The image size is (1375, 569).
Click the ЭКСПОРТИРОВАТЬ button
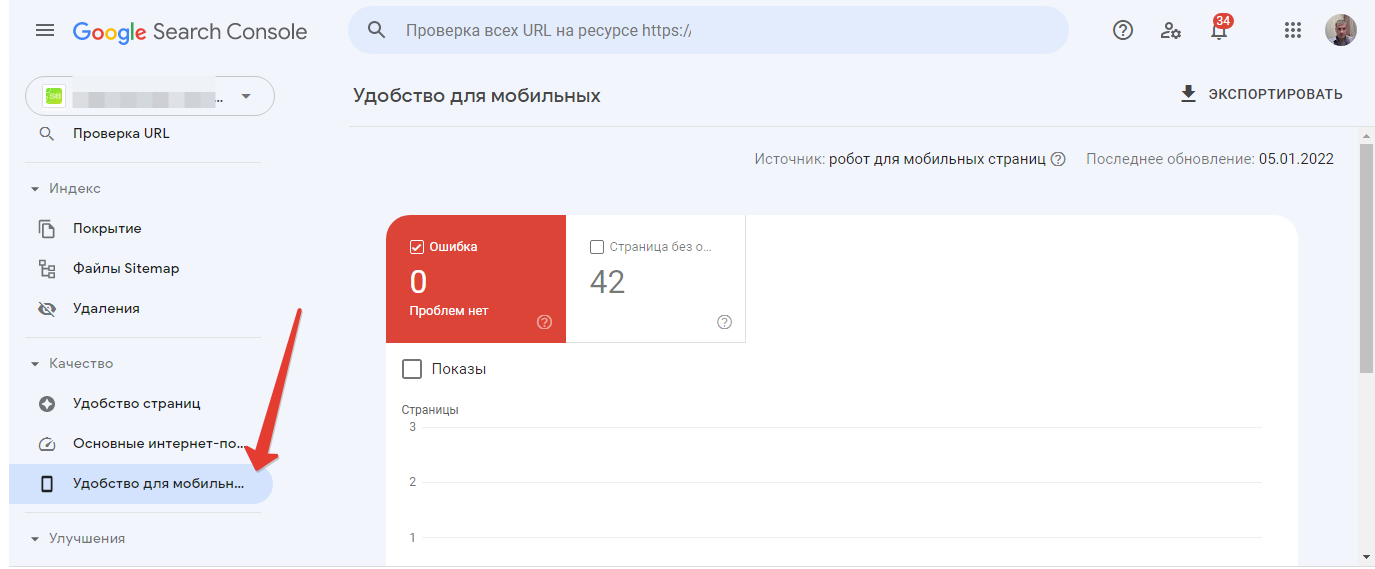(x=1261, y=94)
